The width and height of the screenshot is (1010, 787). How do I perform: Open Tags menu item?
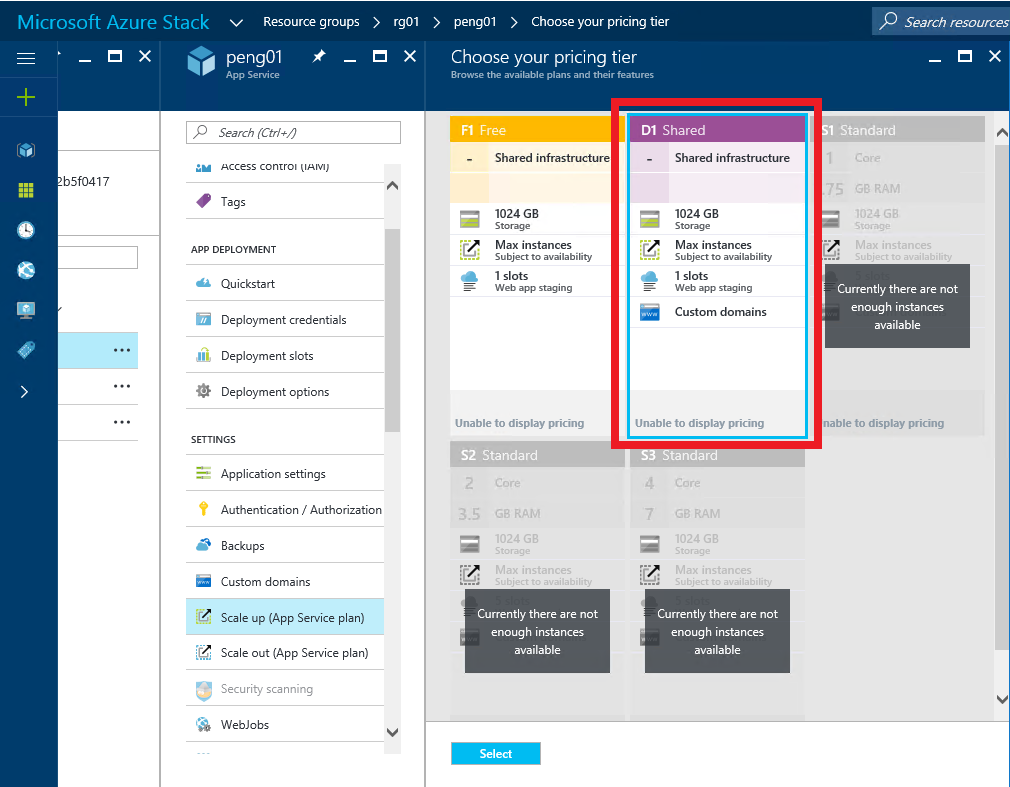click(285, 202)
